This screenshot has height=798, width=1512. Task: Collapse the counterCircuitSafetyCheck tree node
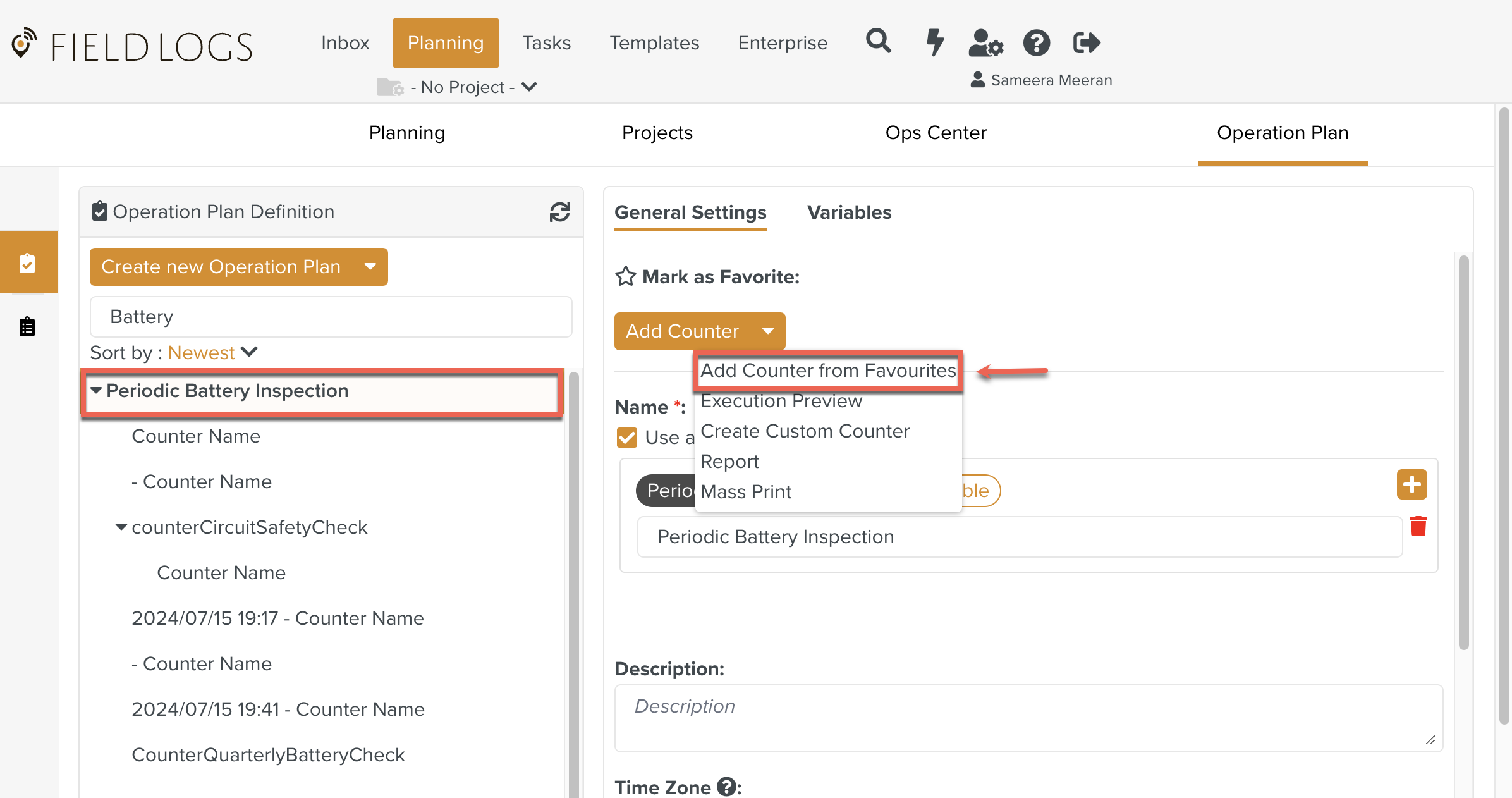(x=121, y=527)
